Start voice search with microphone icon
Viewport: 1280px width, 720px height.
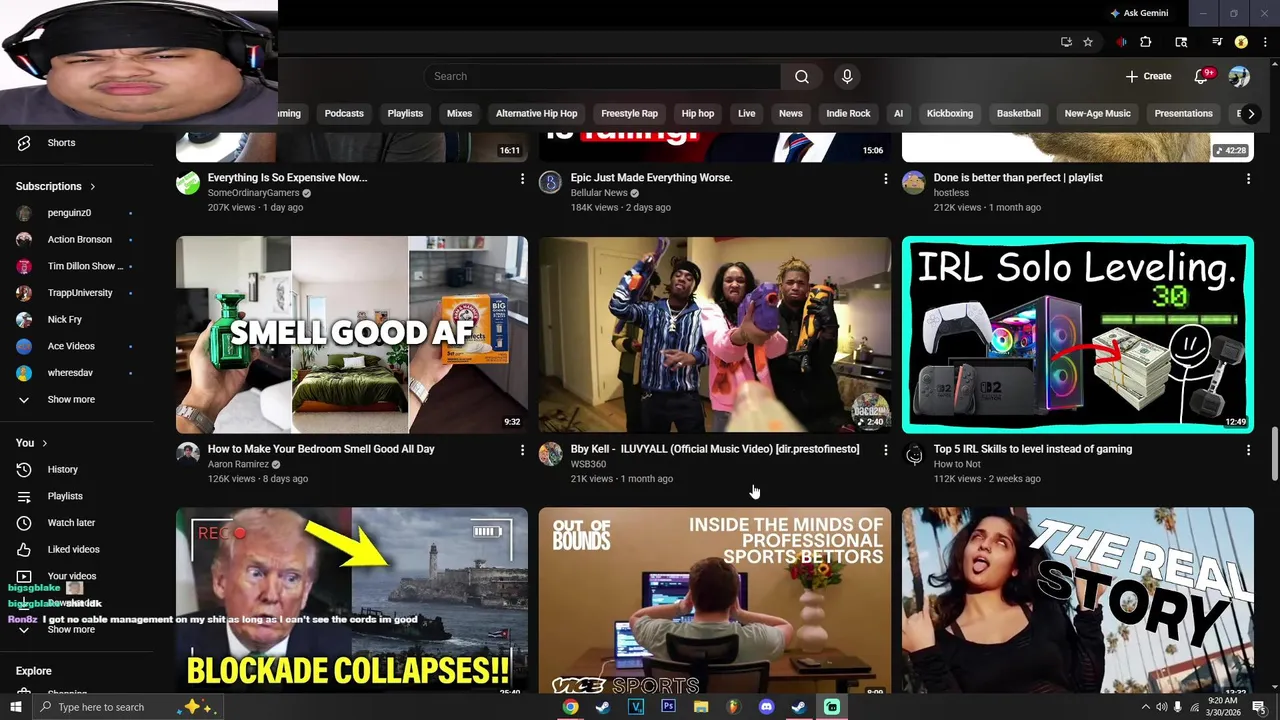coord(847,76)
